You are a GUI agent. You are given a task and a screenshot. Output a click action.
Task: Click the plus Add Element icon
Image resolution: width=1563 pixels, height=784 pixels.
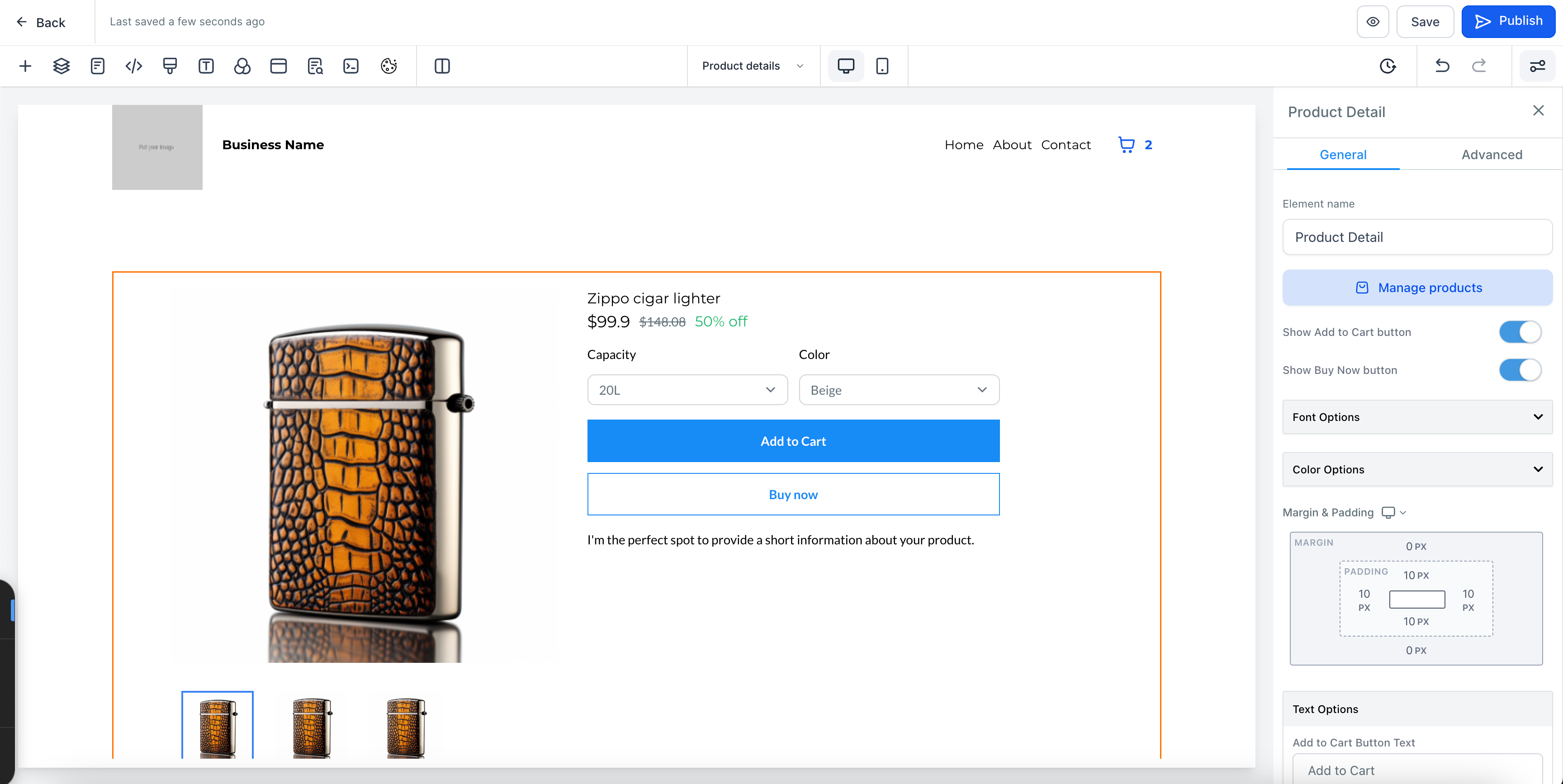(25, 66)
